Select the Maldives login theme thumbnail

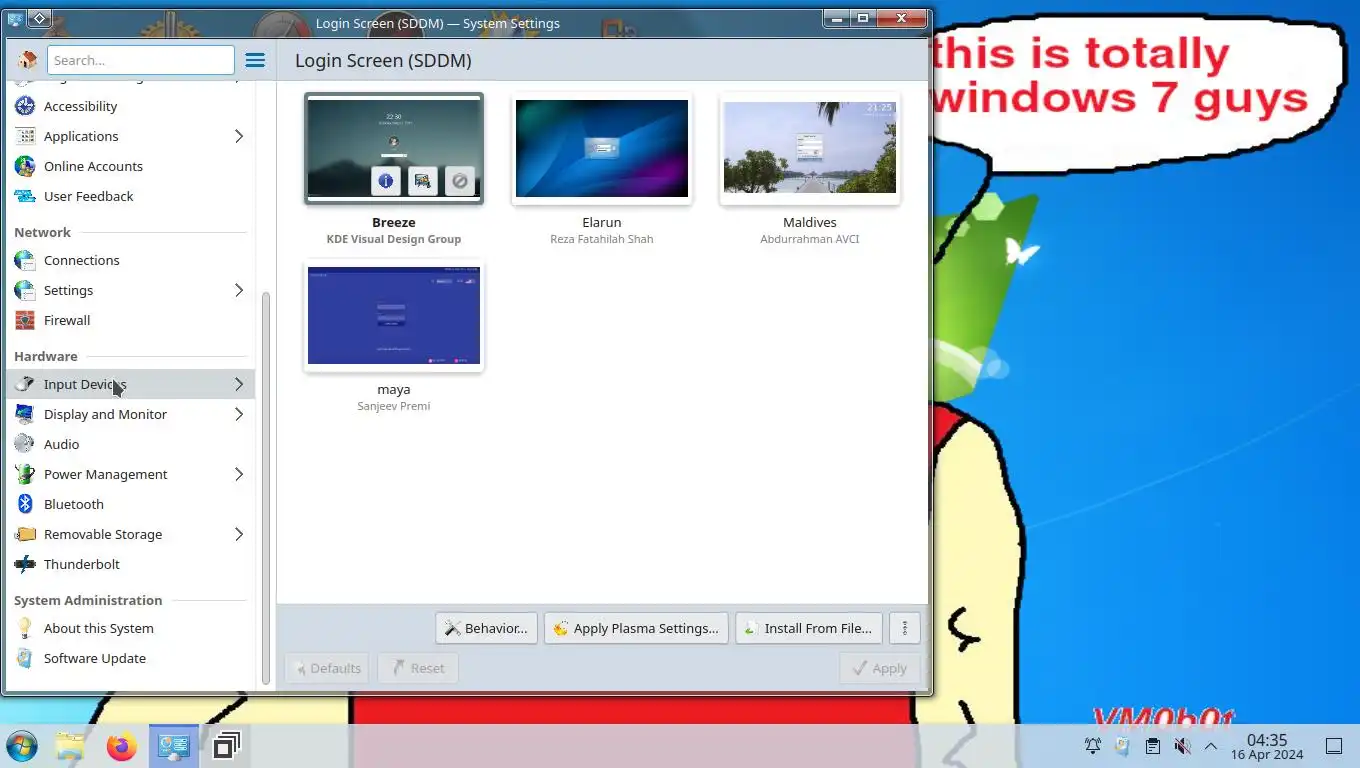point(810,148)
